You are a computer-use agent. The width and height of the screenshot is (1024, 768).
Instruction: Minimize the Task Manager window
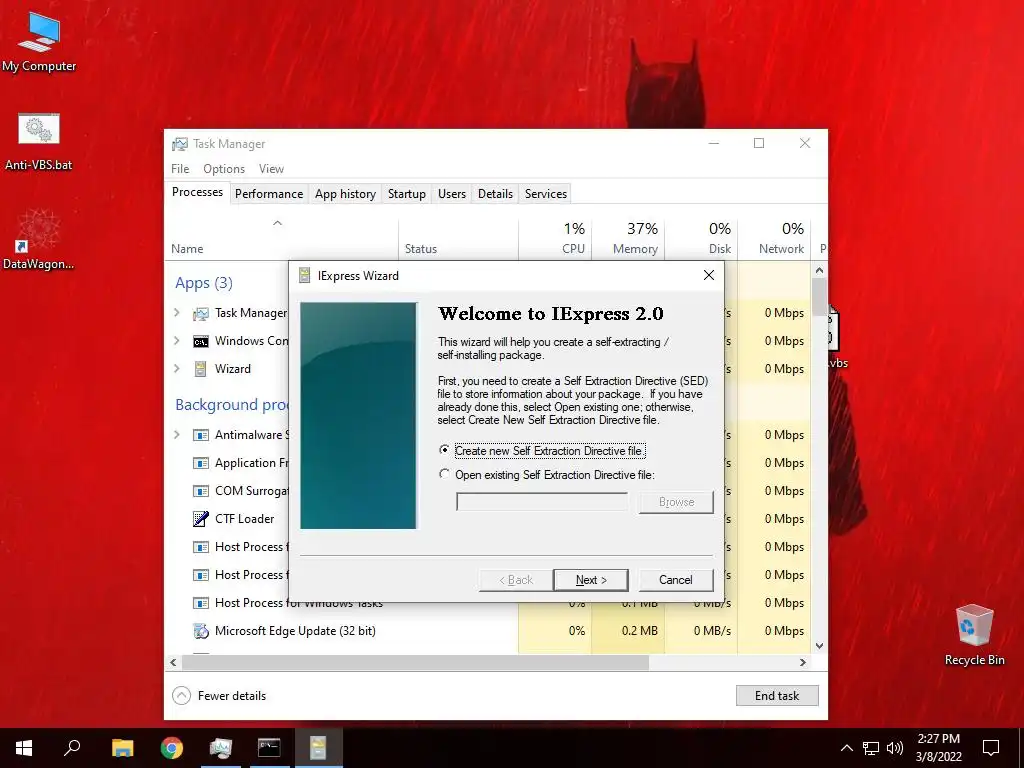click(x=714, y=143)
